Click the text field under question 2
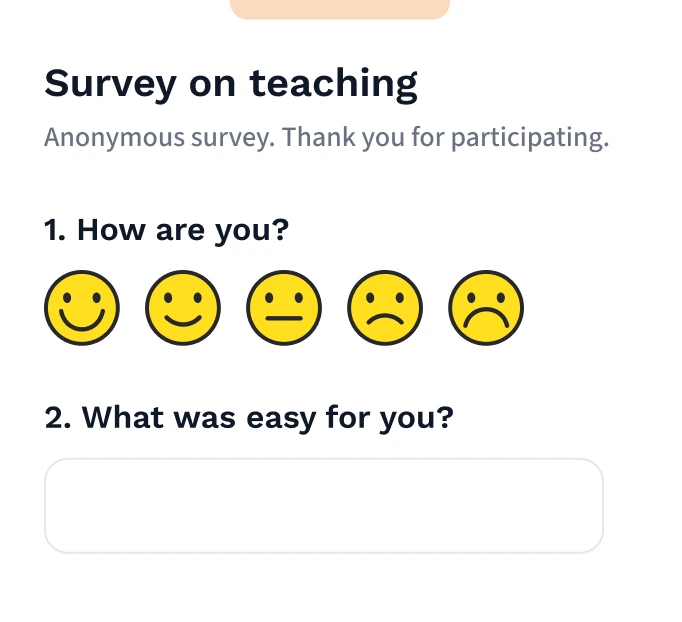Image resolution: width=682 pixels, height=622 pixels. coord(323,505)
